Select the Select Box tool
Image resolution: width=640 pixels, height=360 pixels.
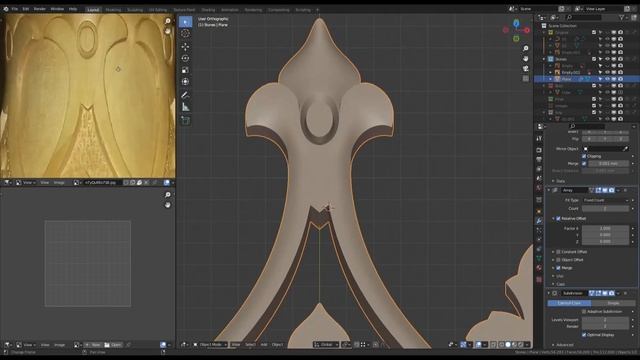185,22
